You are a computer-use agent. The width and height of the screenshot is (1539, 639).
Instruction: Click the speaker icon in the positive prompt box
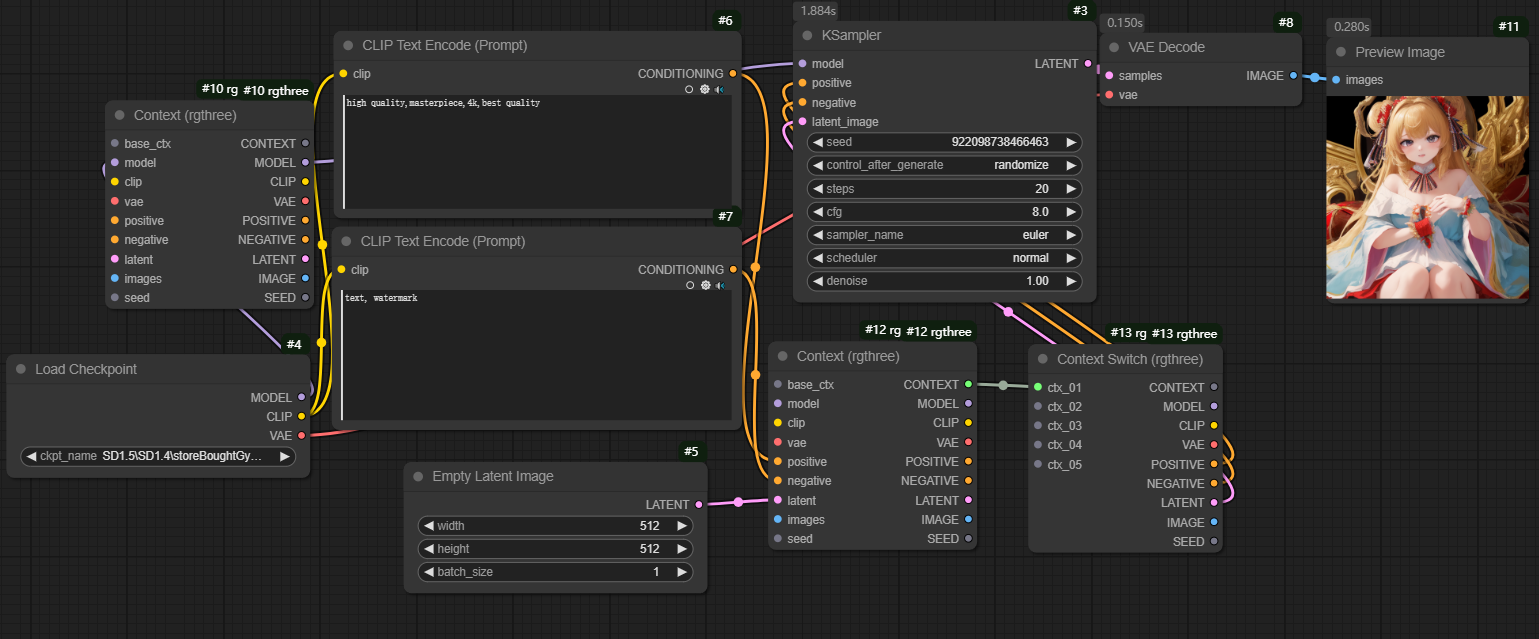pos(720,89)
